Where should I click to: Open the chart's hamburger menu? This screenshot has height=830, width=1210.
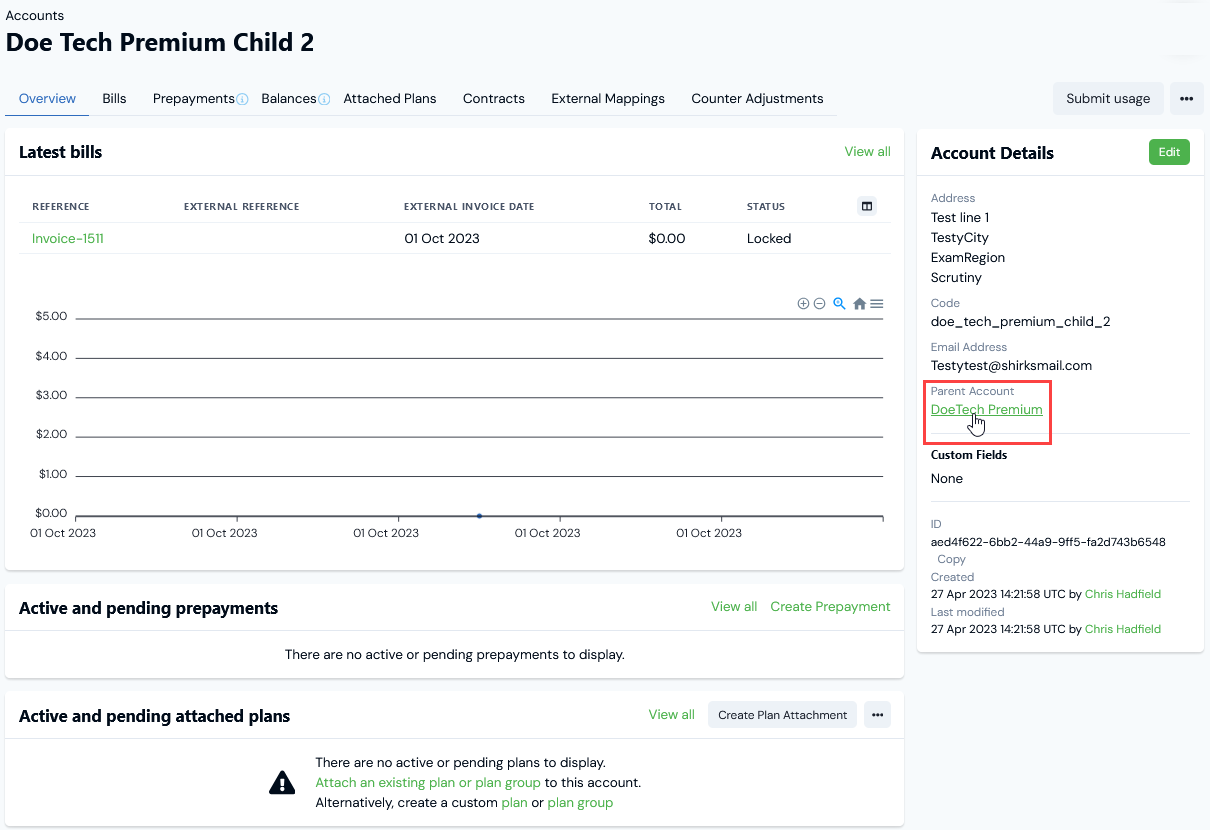pos(876,303)
